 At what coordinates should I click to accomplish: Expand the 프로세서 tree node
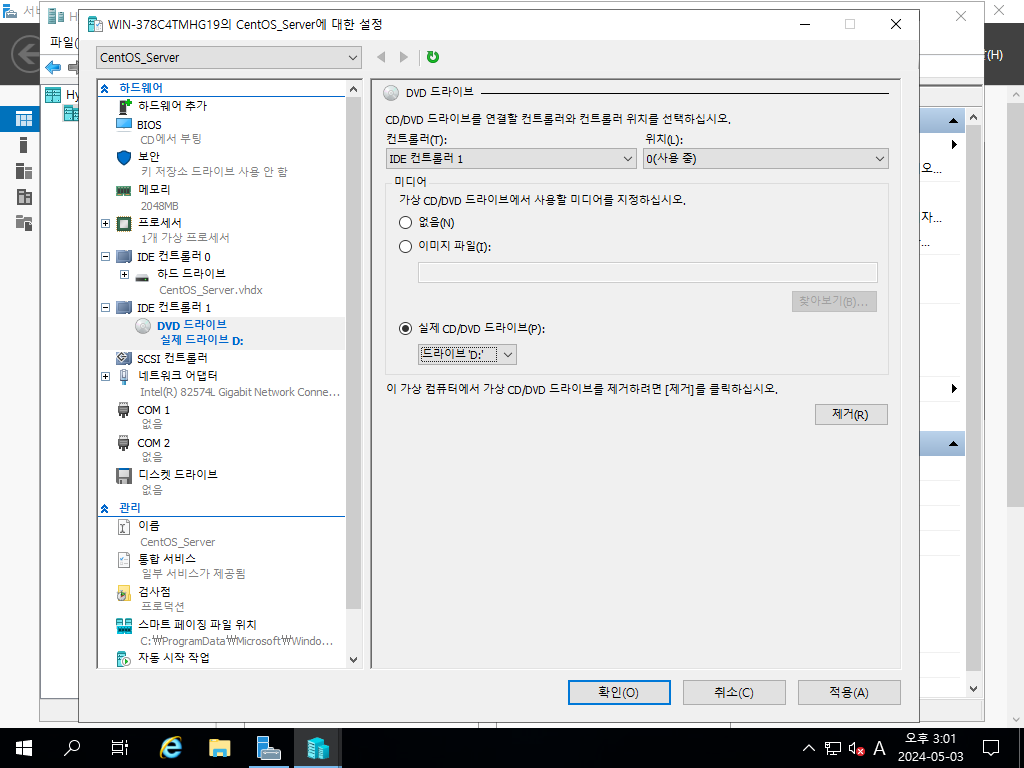click(x=106, y=223)
